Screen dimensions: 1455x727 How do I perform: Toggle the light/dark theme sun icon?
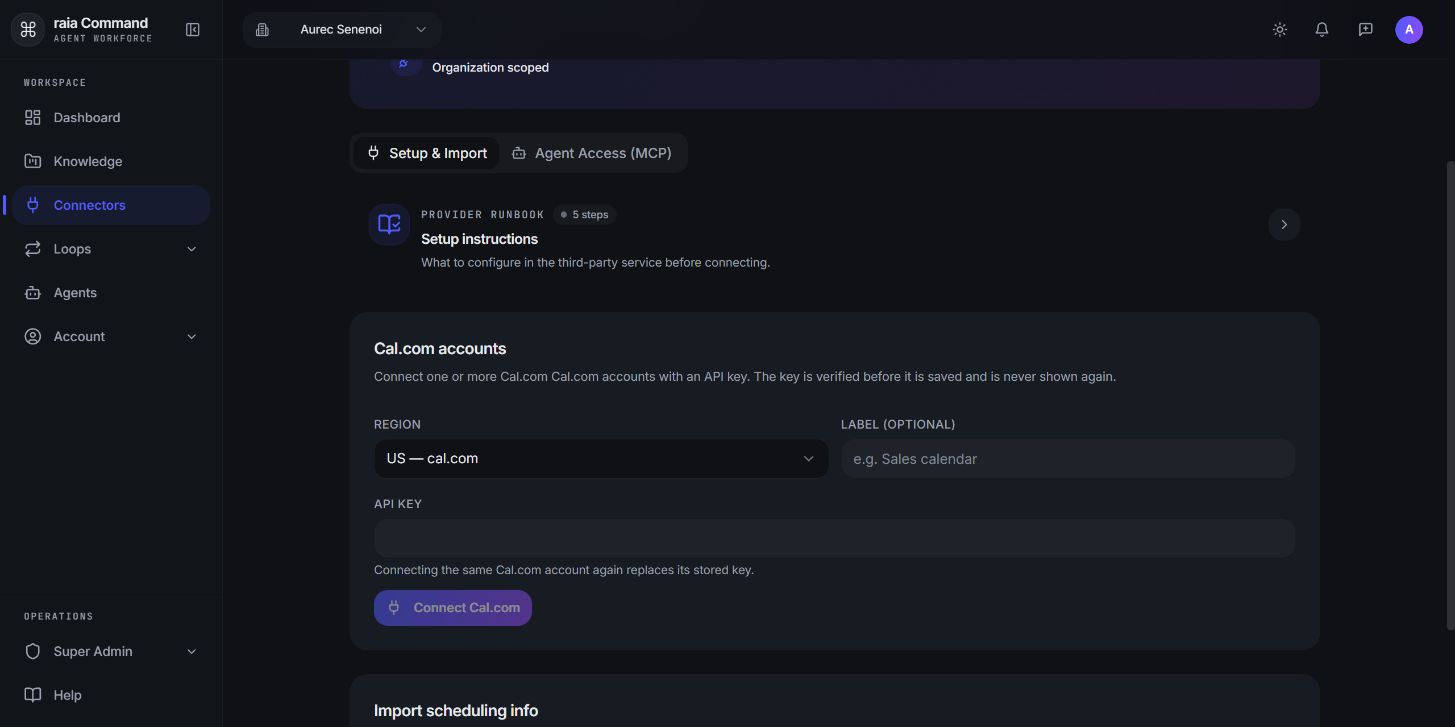1279,30
